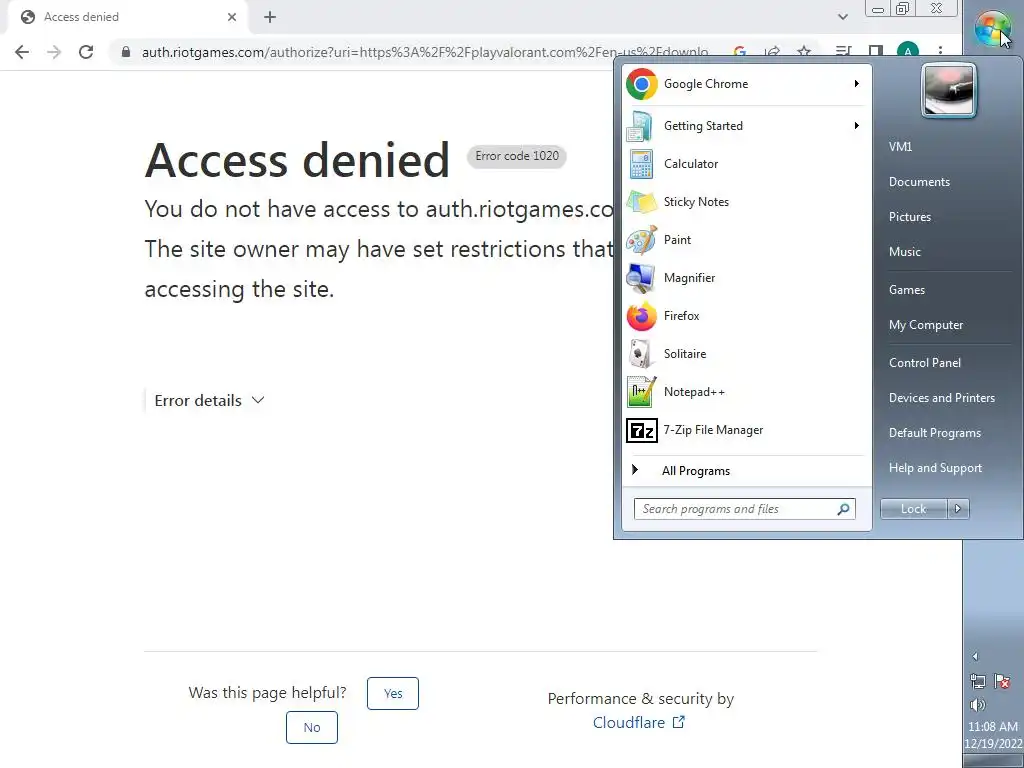Image resolution: width=1024 pixels, height=768 pixels.
Task: Open the Google icon in the address bar
Action: pyautogui.click(x=740, y=52)
